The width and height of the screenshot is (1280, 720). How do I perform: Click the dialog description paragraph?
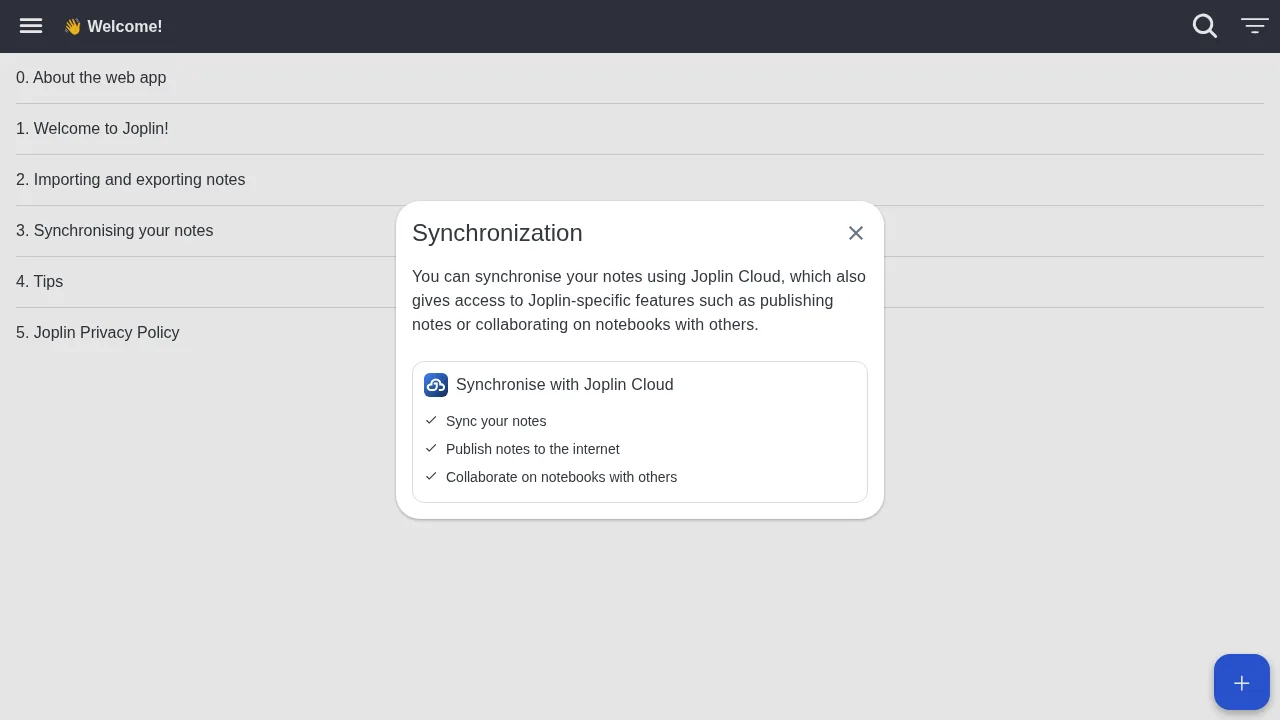640,300
